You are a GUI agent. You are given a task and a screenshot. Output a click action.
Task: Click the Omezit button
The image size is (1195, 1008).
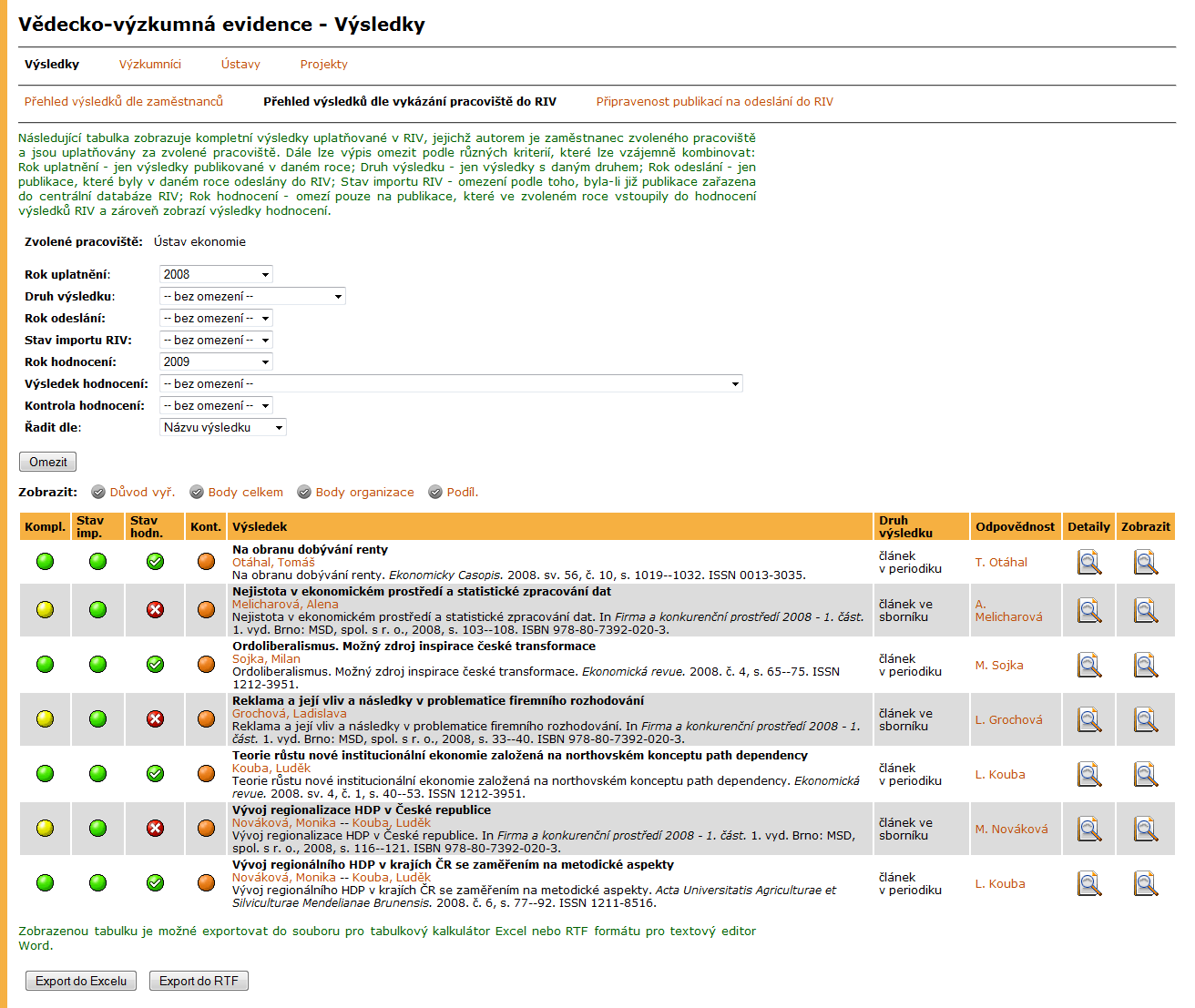coord(48,462)
